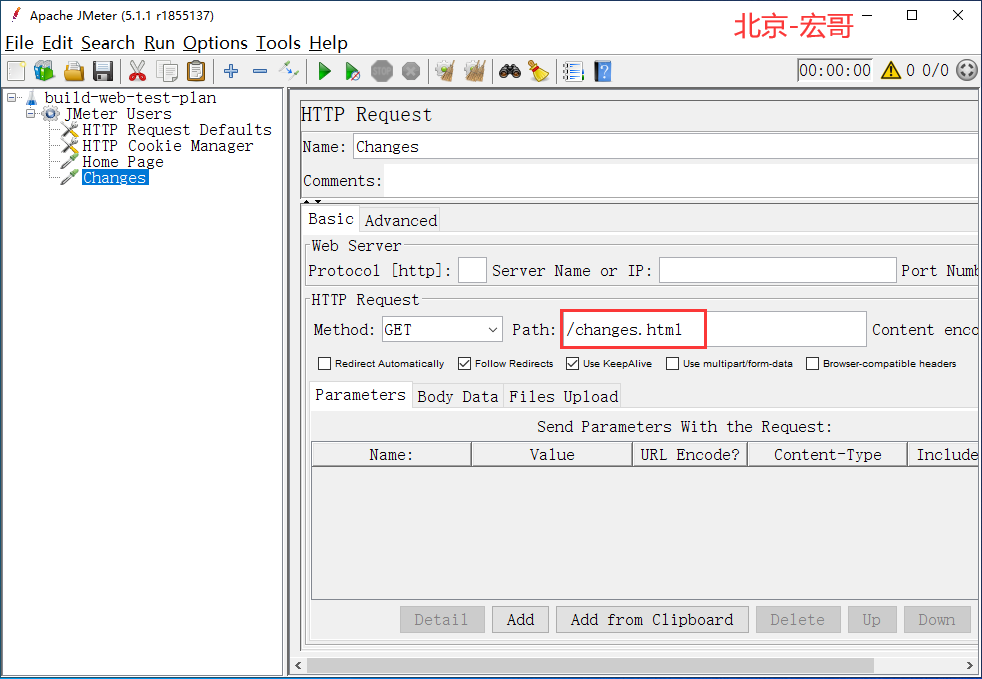Select HTTP Cookie Manager tree item
The image size is (982, 679).
coord(168,146)
